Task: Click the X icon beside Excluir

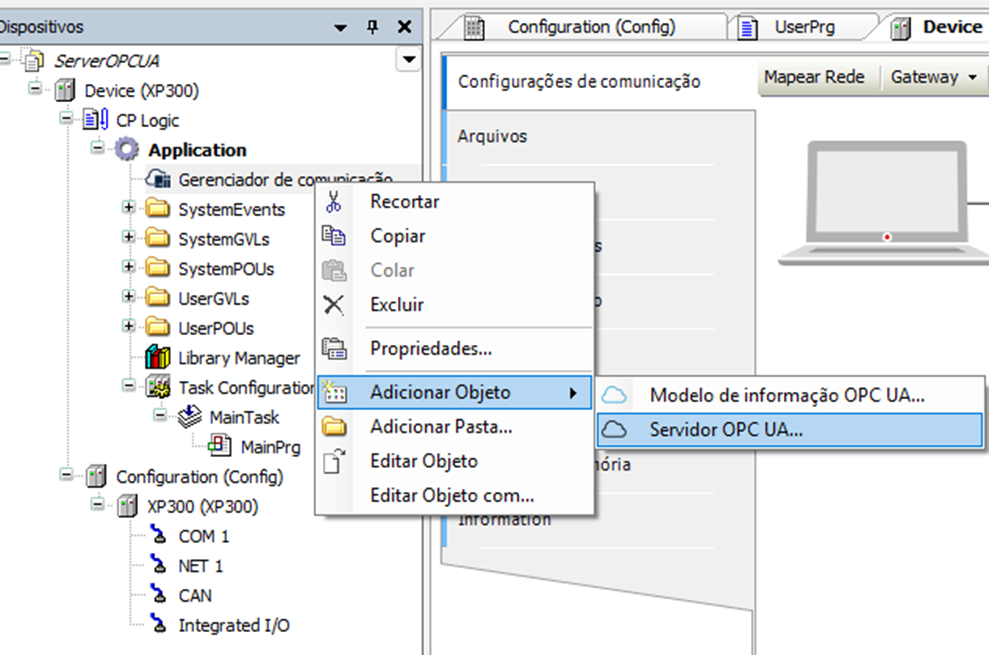Action: (334, 305)
